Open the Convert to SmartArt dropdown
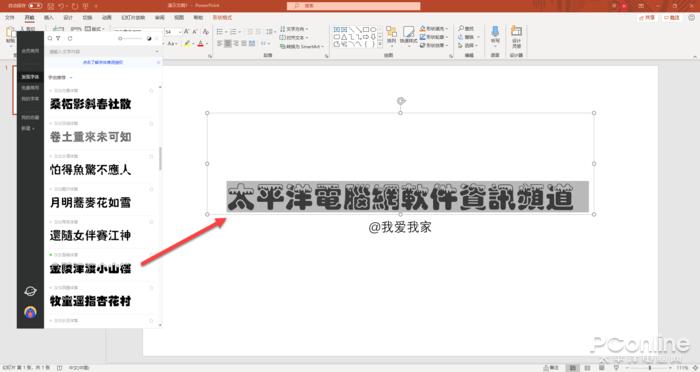The image size is (700, 372). [x=301, y=46]
